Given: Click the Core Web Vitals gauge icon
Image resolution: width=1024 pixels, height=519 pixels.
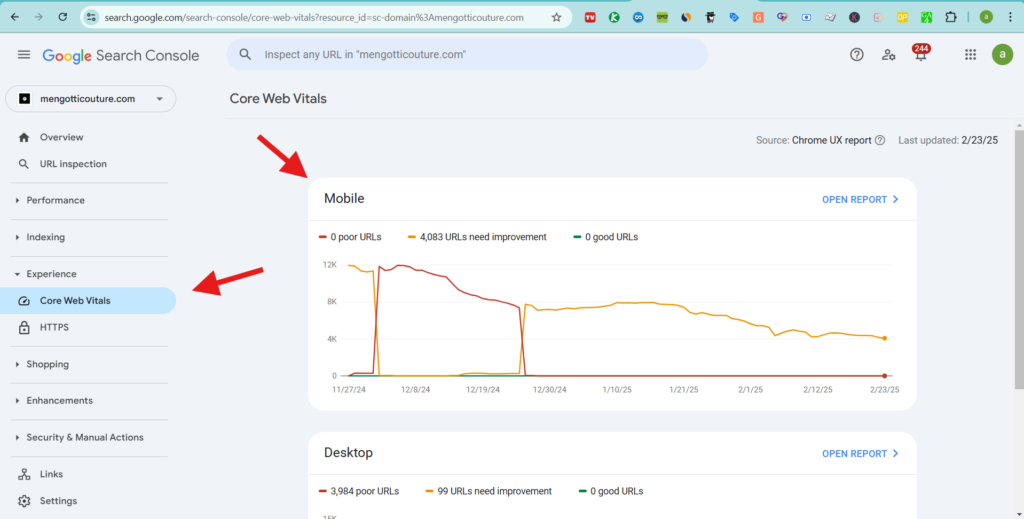Looking at the screenshot, I should click(x=24, y=301).
